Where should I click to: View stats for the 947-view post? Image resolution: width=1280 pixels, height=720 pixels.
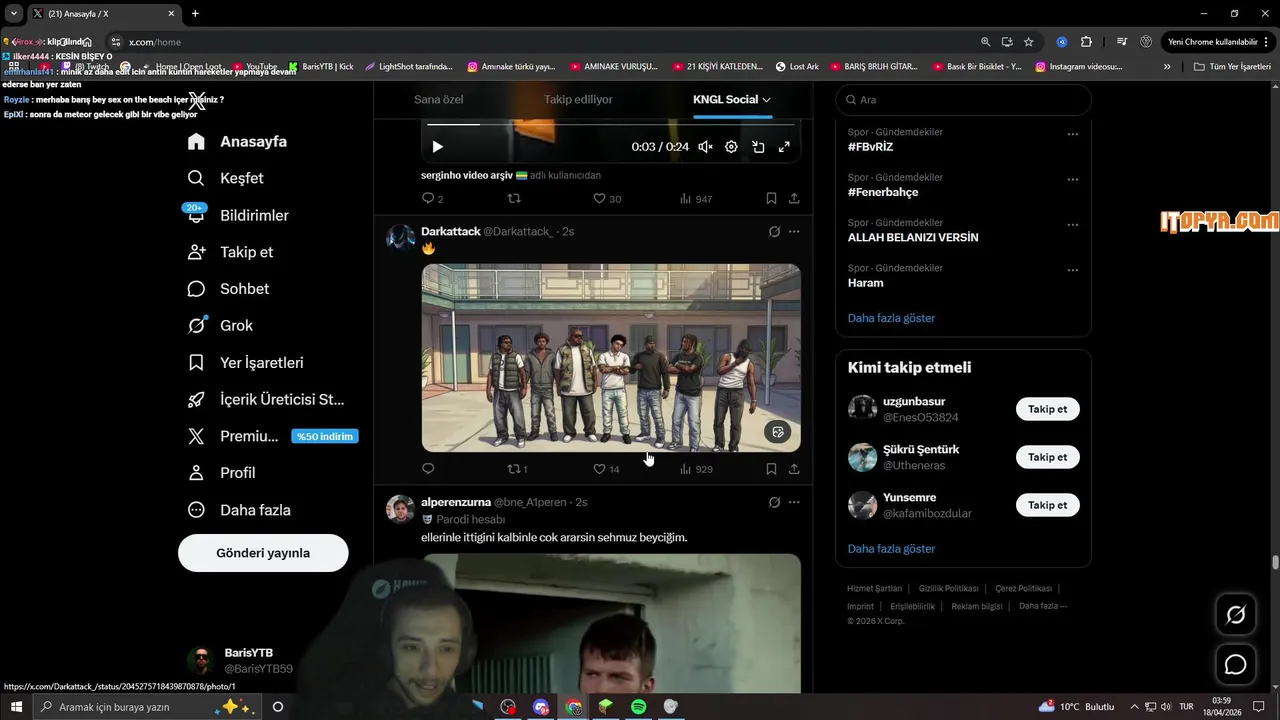coord(695,199)
